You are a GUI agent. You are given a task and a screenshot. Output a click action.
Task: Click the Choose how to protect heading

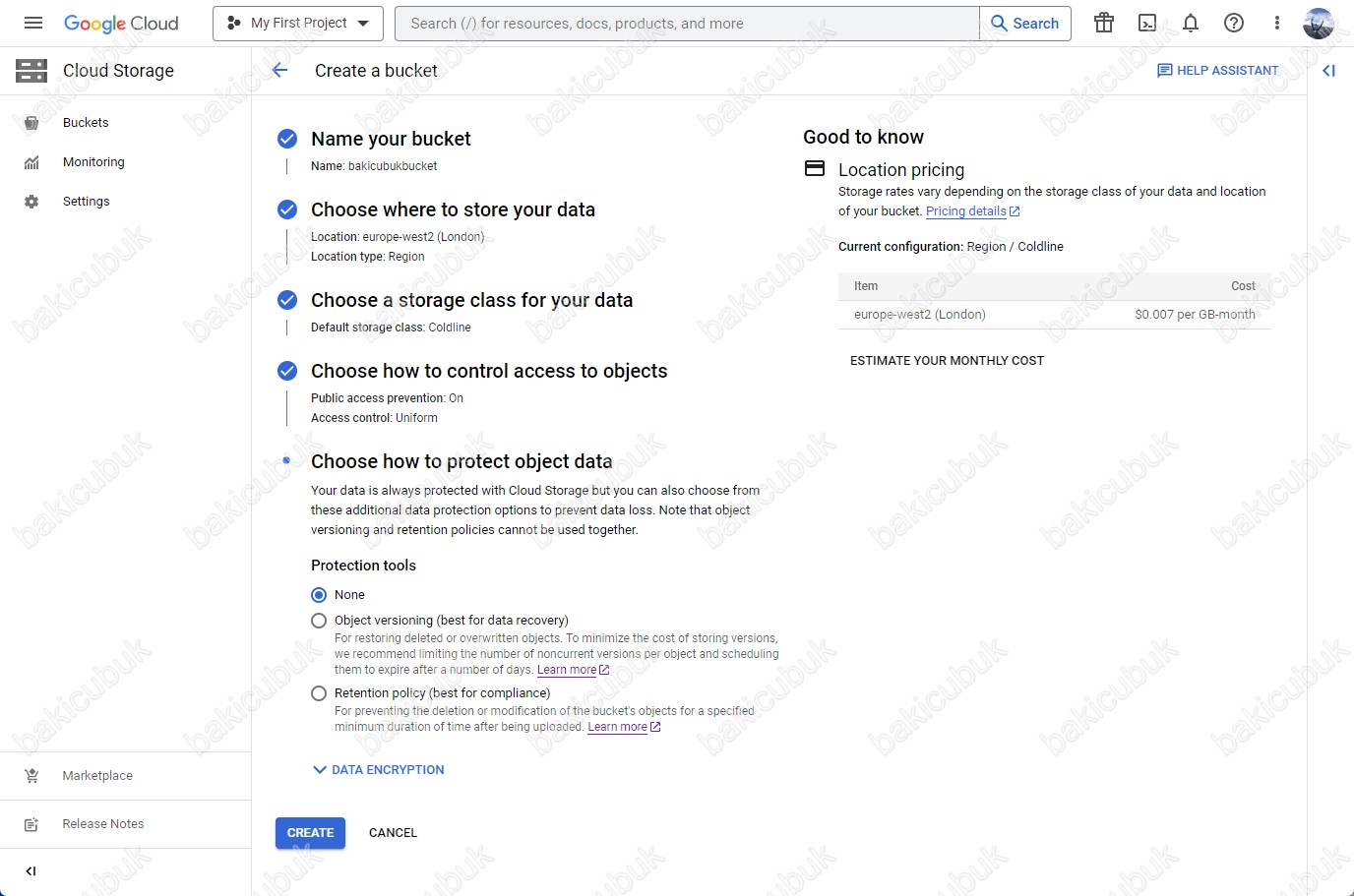(462, 461)
